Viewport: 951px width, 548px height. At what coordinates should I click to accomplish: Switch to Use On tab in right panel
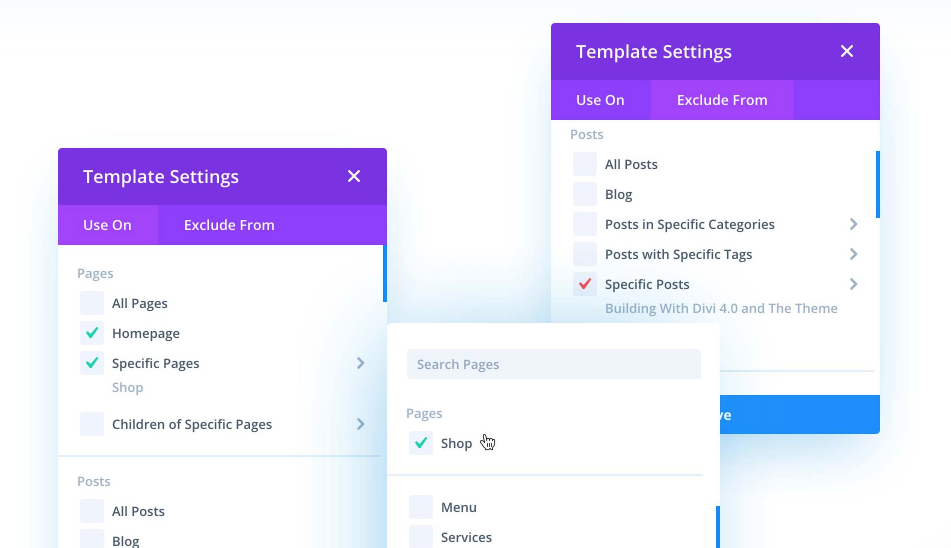click(x=600, y=100)
